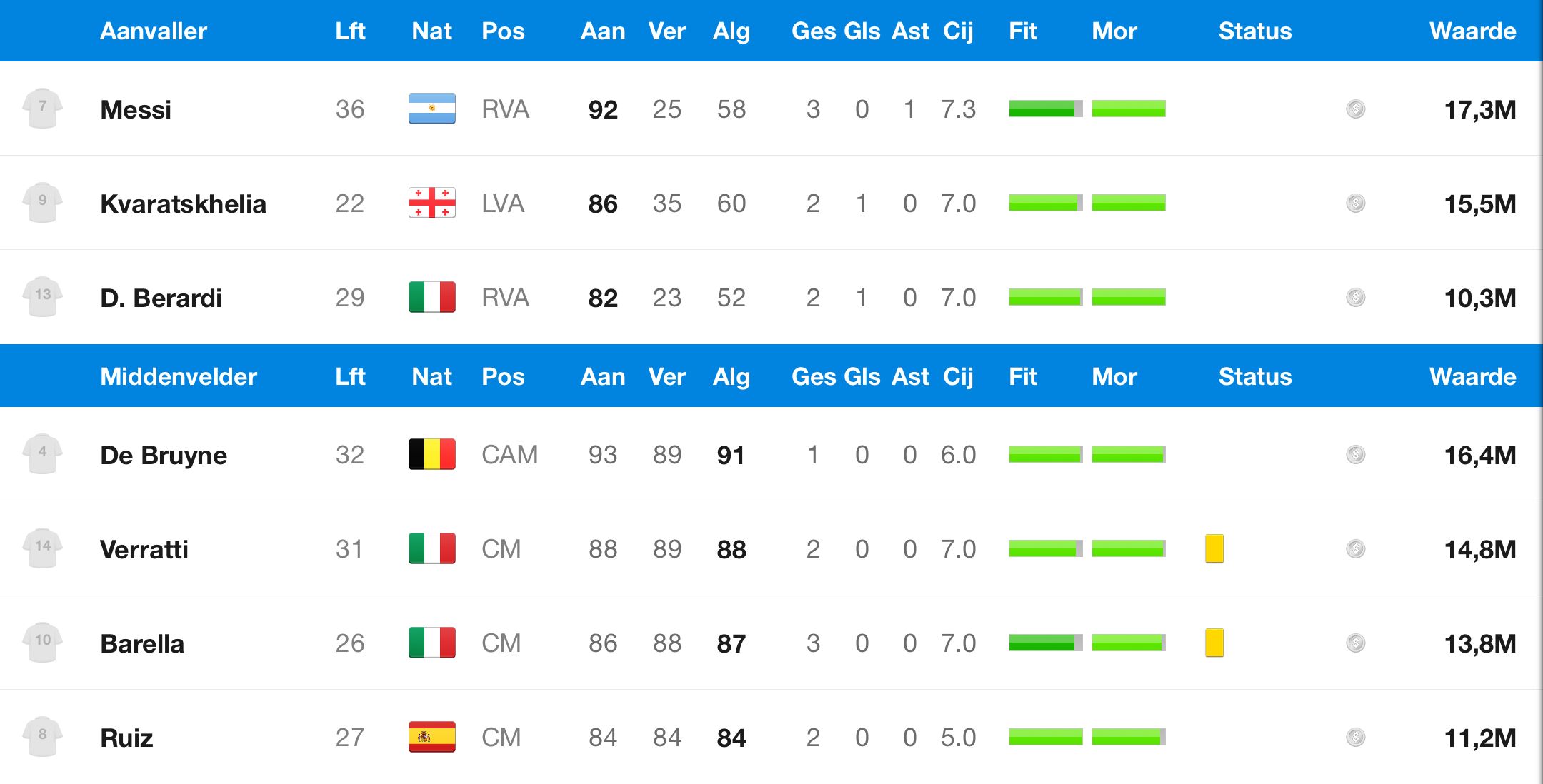This screenshot has width=1543, height=784.
Task: Click Kvaratskhelia's number 9 shirt icon
Action: 42,203
